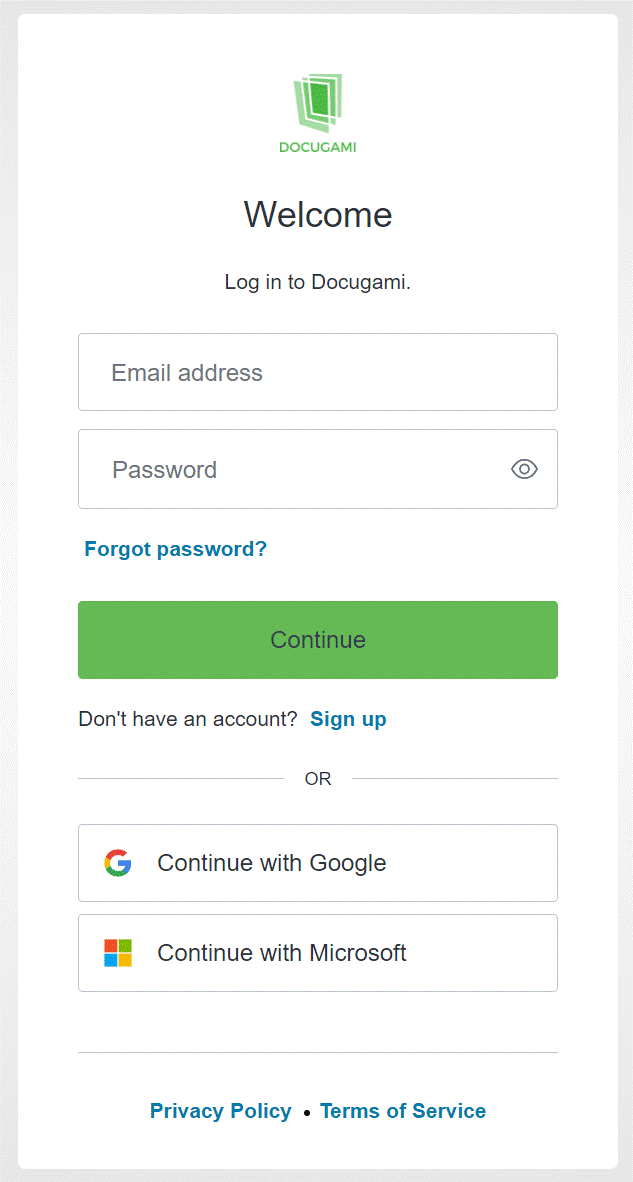
Task: View the Privacy Policy
Action: click(220, 1110)
